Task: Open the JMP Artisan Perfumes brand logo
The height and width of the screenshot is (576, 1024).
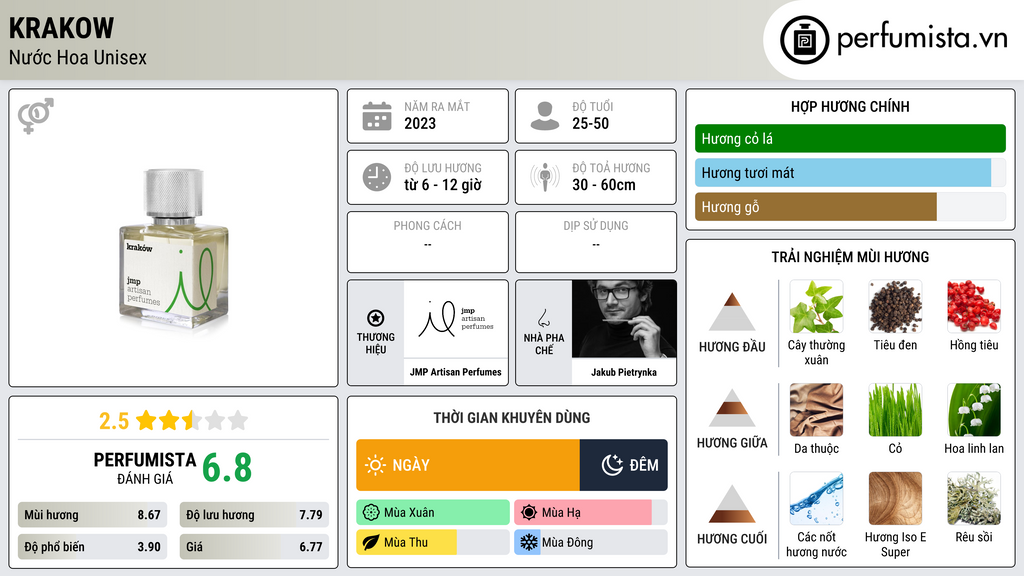Action: [456, 319]
